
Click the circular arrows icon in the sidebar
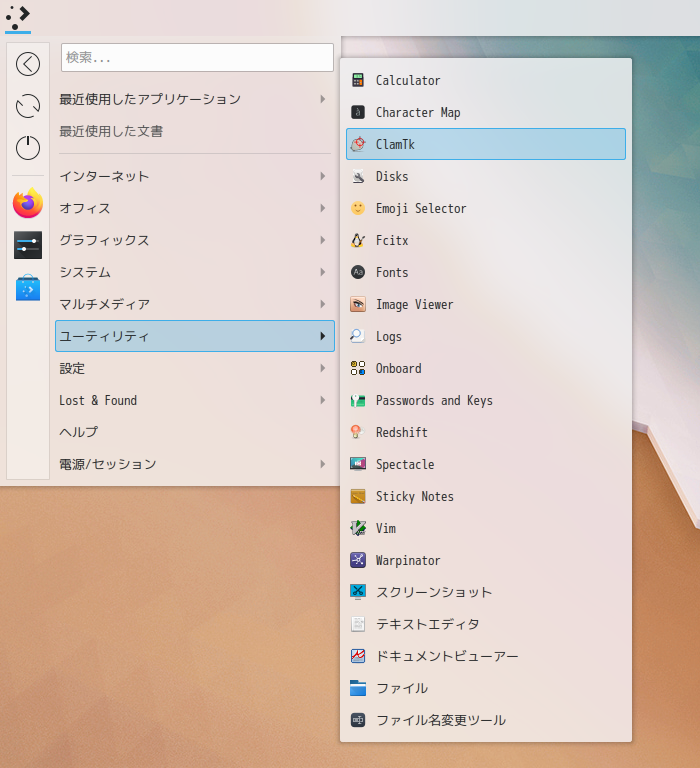[x=28, y=106]
